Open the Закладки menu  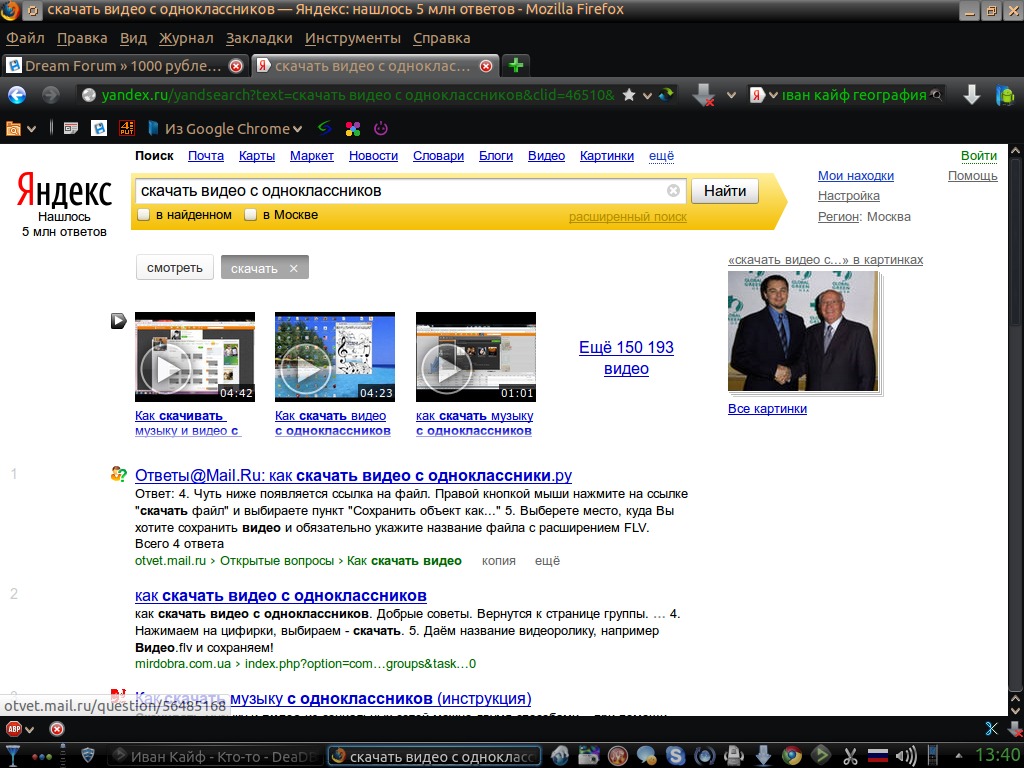(259, 38)
